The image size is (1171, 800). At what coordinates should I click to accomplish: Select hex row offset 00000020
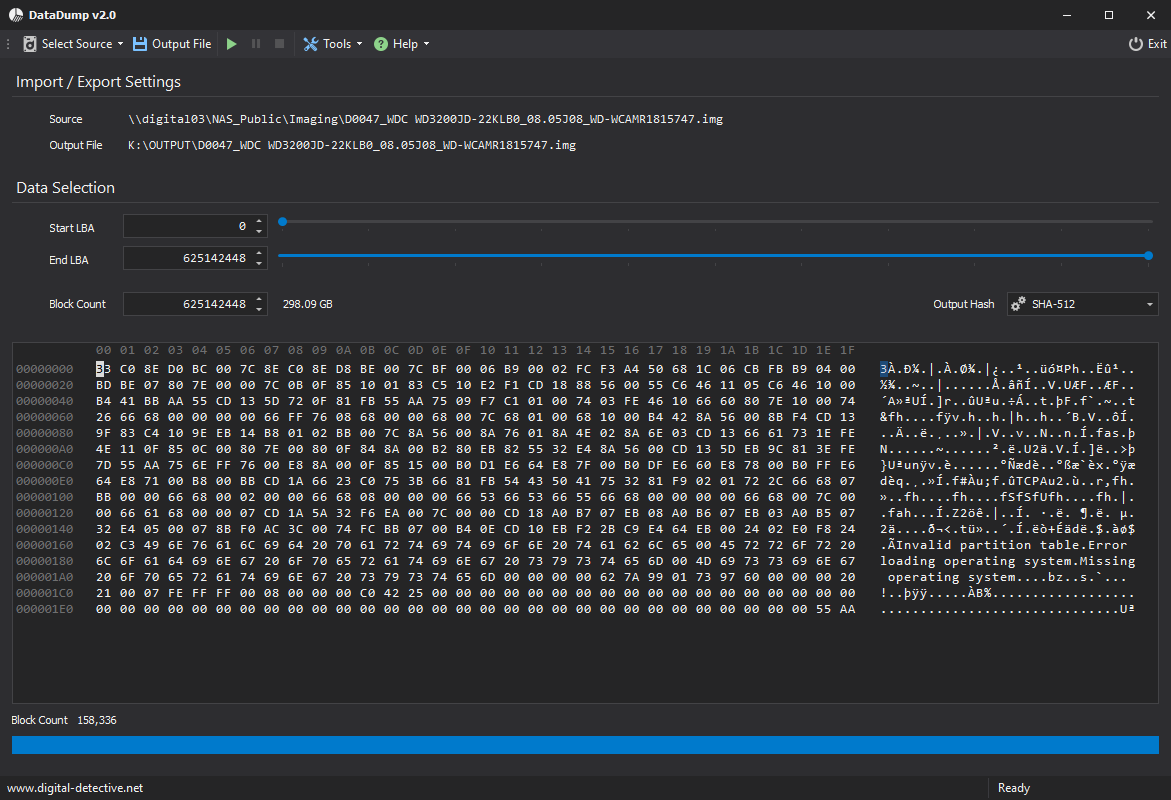(45, 385)
